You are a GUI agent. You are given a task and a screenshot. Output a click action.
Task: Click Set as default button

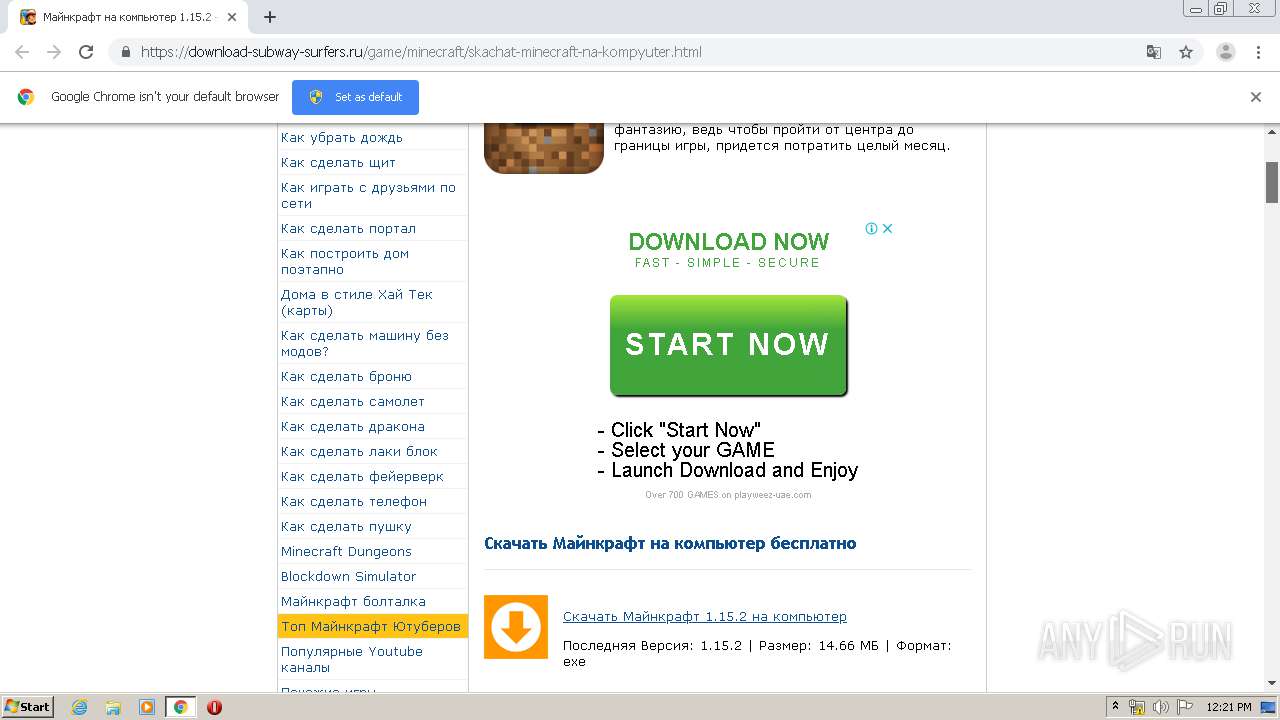click(355, 97)
